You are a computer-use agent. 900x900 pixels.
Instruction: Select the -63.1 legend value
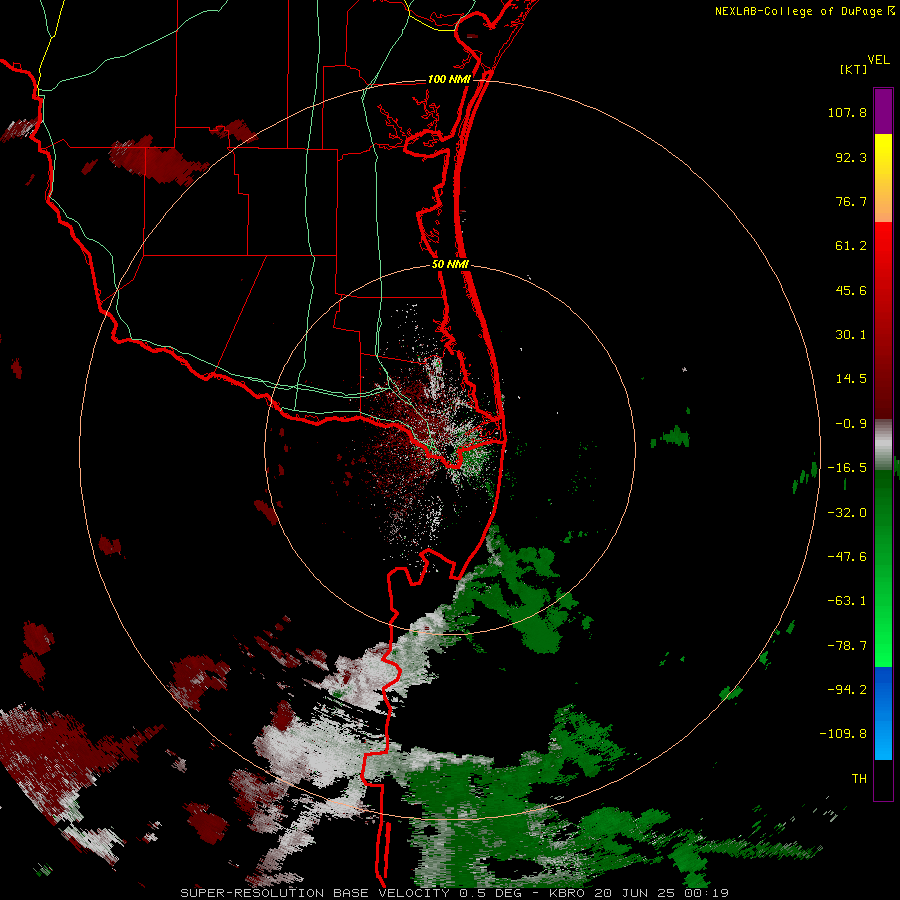[847, 601]
